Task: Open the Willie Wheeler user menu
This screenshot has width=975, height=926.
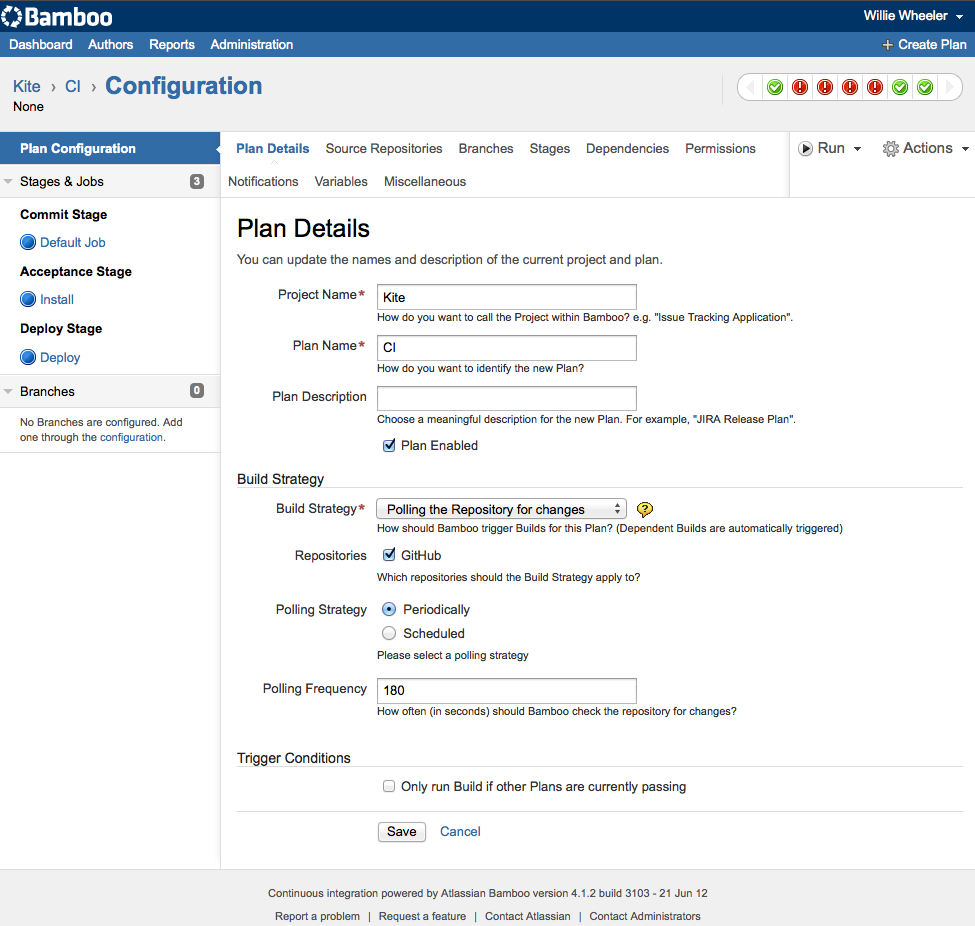Action: 913,16
